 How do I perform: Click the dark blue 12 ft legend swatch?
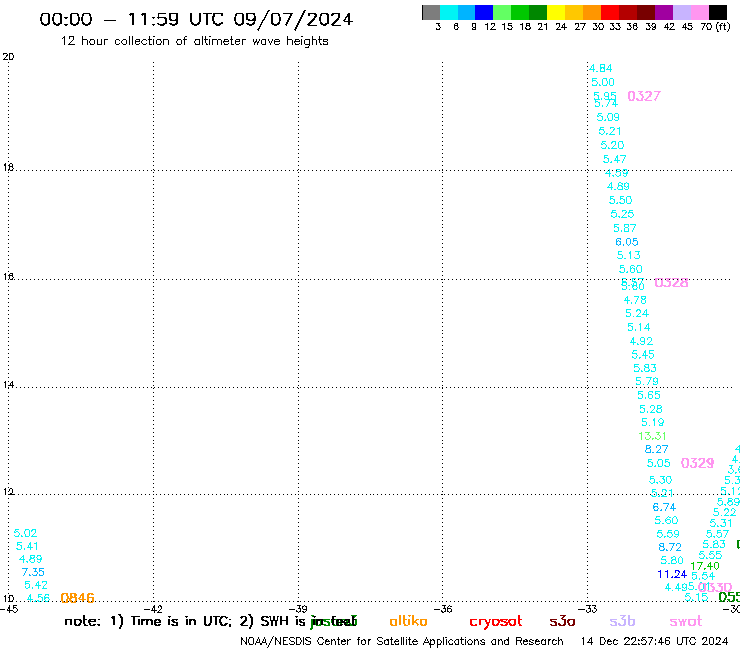point(484,12)
